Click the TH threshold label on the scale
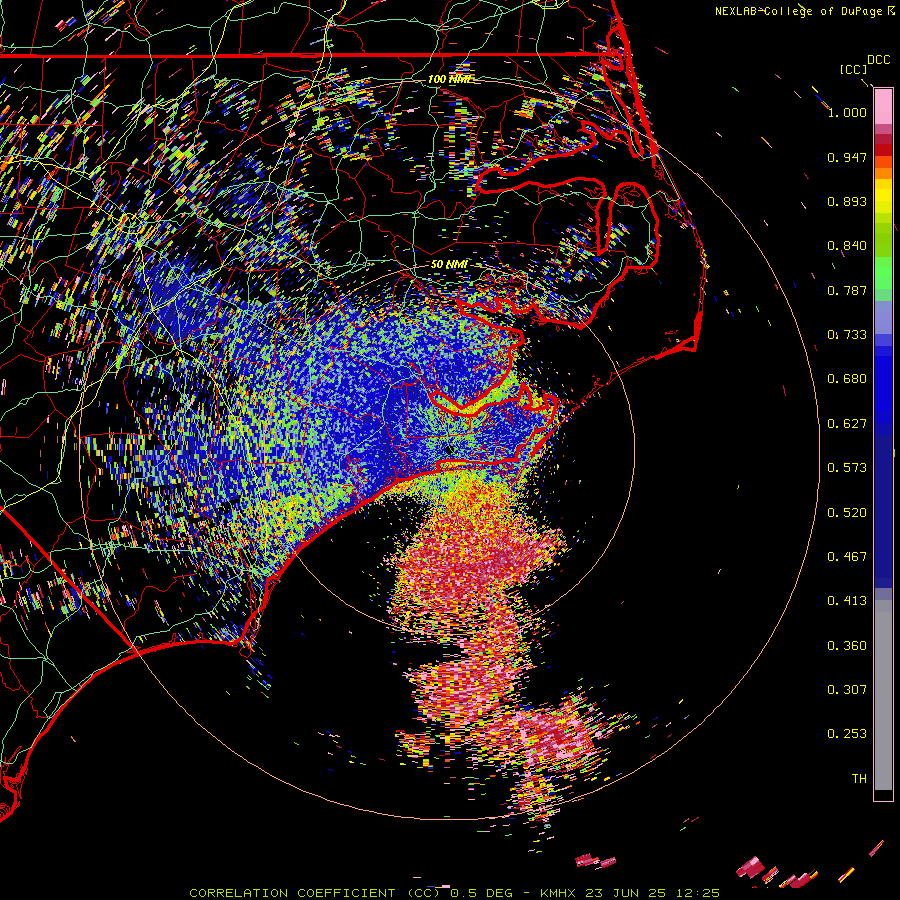 point(859,779)
